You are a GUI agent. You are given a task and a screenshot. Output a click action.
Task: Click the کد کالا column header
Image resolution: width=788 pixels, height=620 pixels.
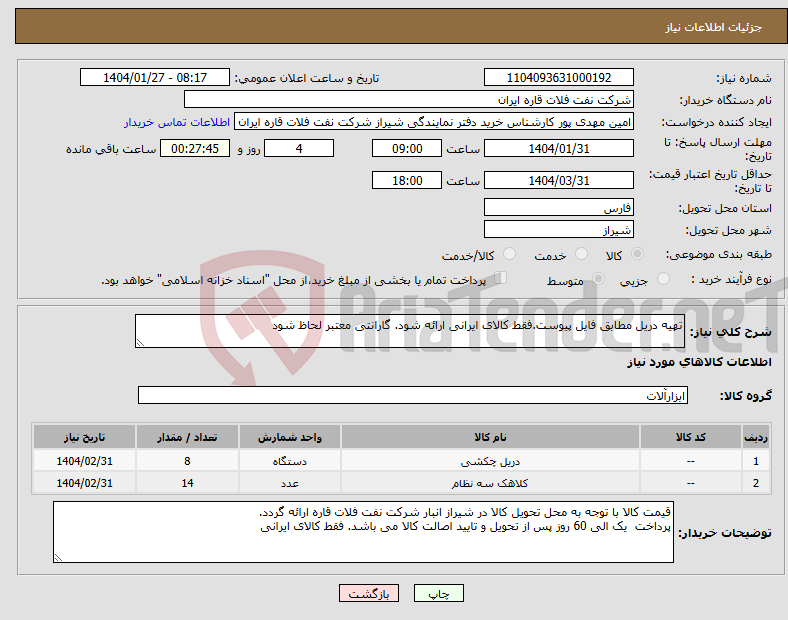coord(691,437)
